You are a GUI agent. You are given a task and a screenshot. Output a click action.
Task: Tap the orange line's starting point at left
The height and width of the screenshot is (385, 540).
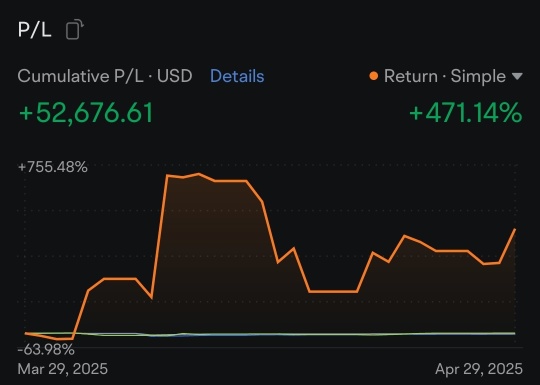point(25,333)
